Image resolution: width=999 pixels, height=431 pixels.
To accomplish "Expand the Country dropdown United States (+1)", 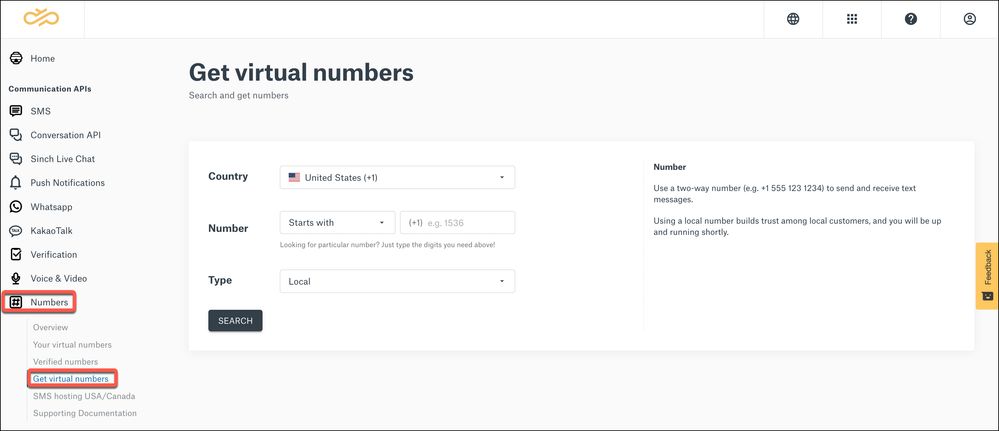I will click(x=397, y=177).
